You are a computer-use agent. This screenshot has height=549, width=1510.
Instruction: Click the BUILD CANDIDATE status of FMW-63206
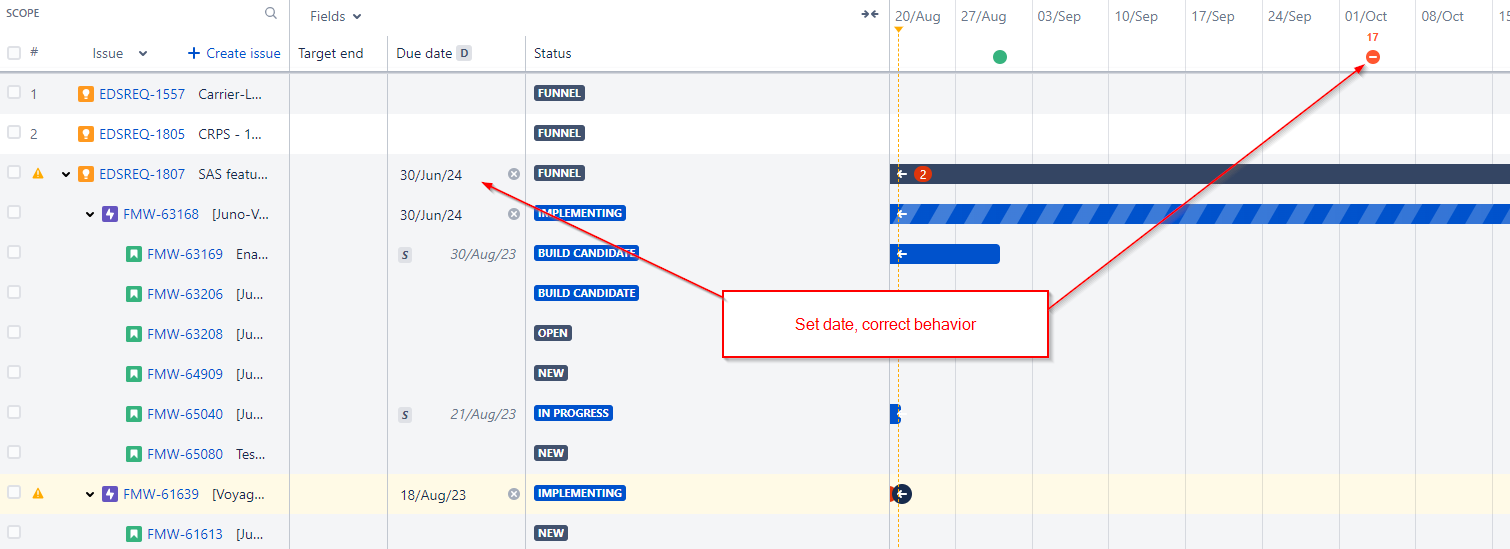[586, 293]
